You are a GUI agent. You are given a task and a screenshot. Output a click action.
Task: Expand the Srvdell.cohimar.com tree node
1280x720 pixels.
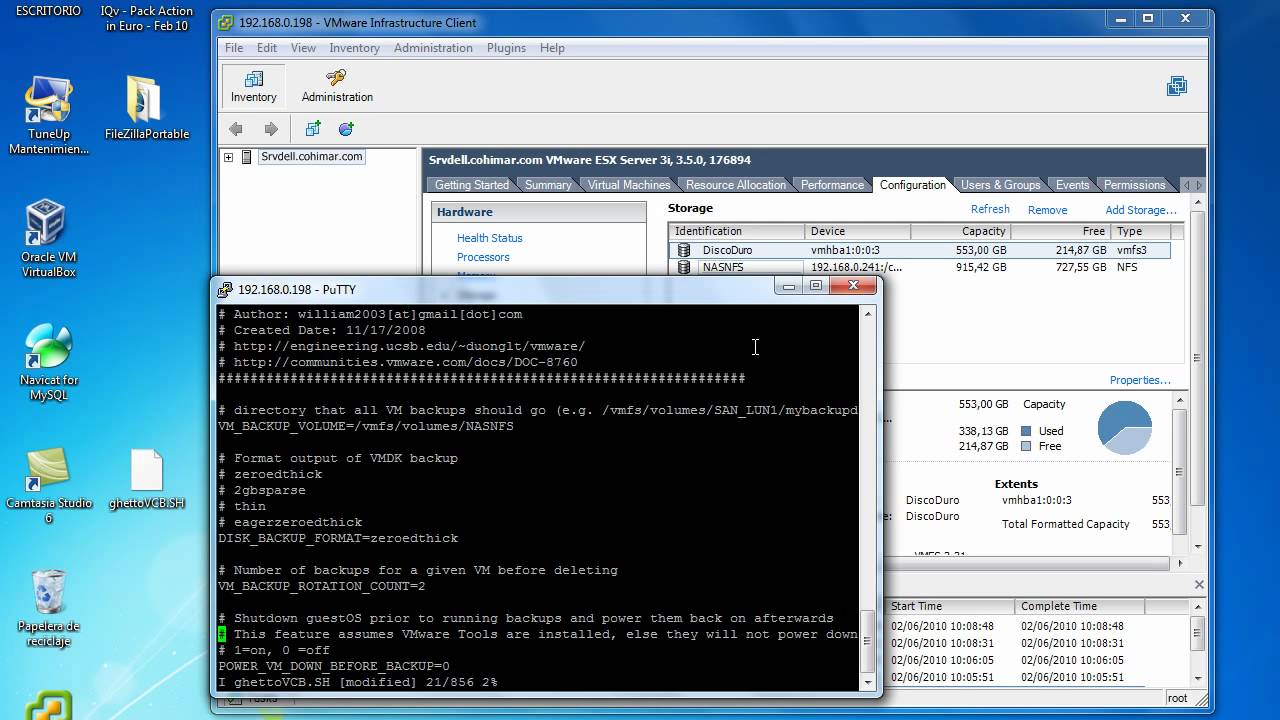229,157
